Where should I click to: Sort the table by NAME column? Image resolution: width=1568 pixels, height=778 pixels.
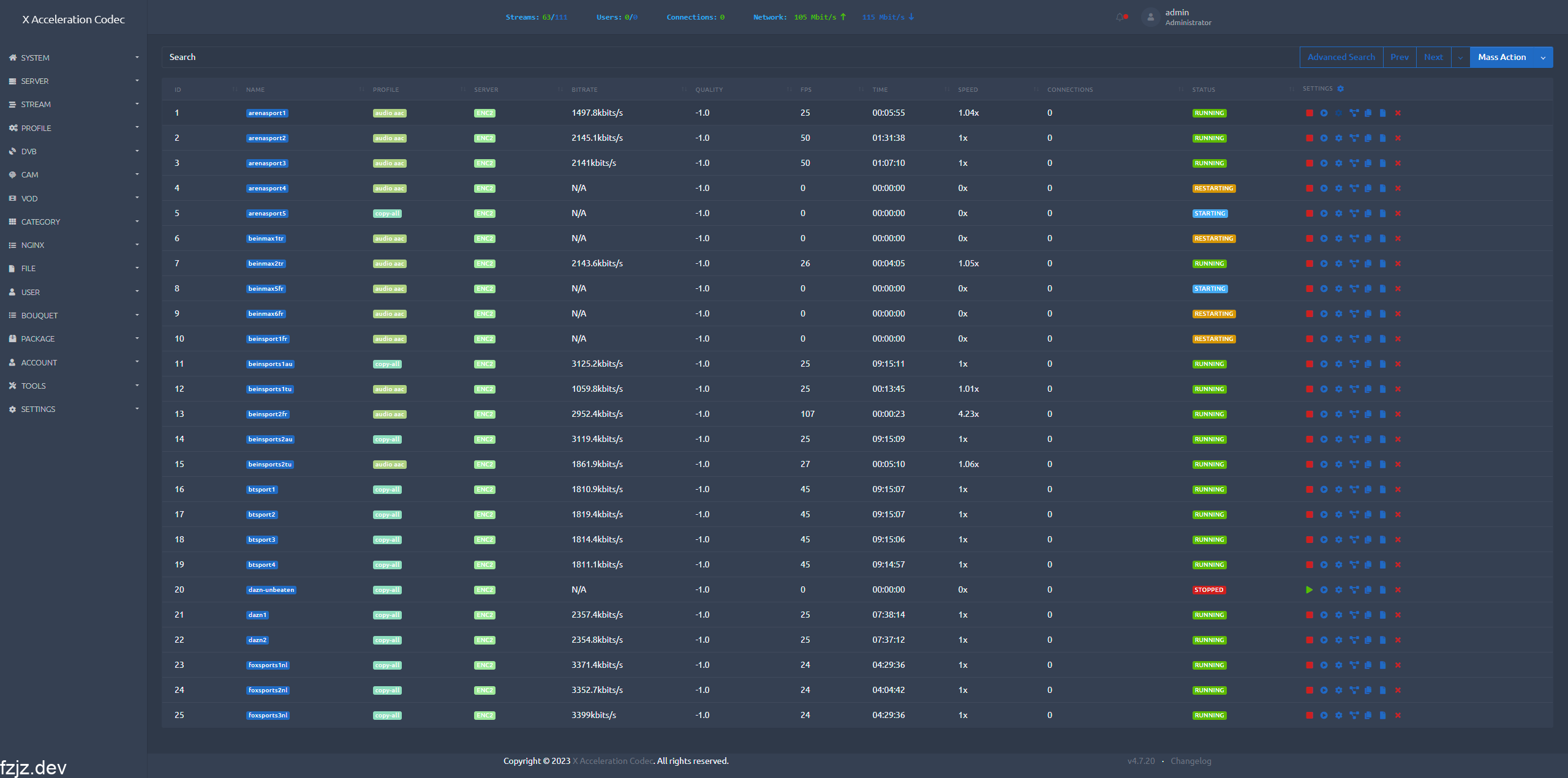point(255,89)
